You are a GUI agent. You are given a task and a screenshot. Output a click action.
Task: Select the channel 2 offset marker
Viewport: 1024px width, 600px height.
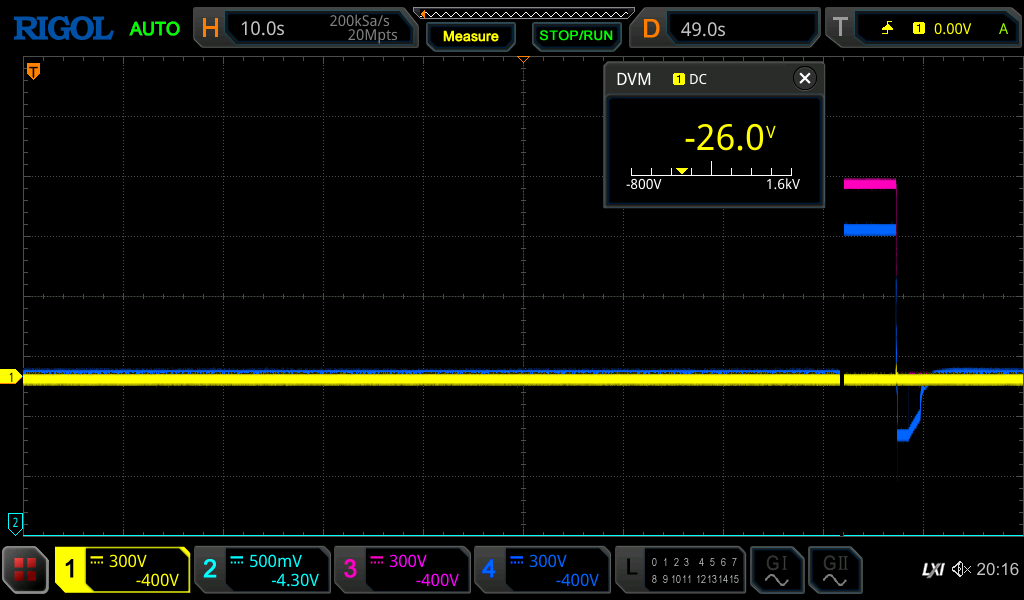point(14,522)
